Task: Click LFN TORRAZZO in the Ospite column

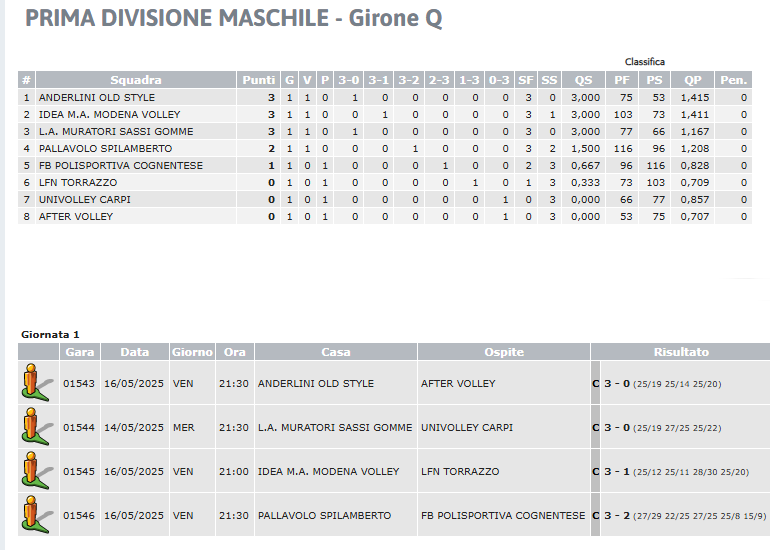Action: point(460,471)
